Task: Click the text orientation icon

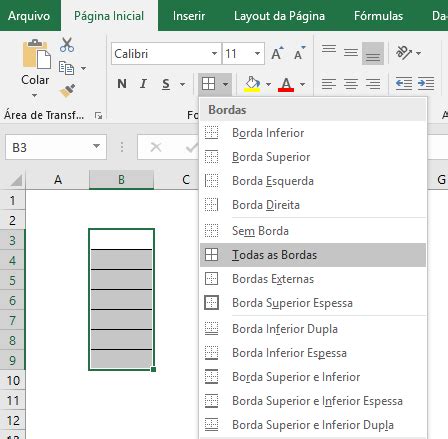Action: [404, 53]
